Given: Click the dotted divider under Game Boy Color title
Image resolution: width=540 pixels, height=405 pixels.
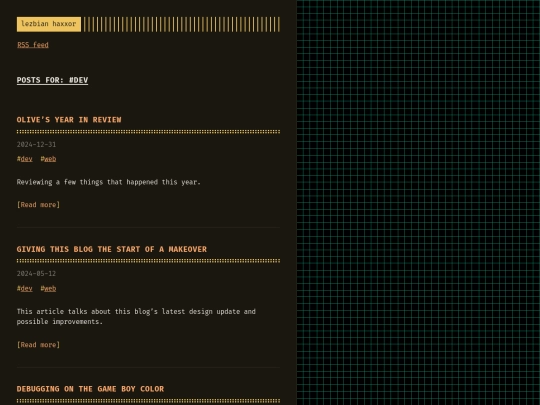Looking at the screenshot, I should (148, 401).
